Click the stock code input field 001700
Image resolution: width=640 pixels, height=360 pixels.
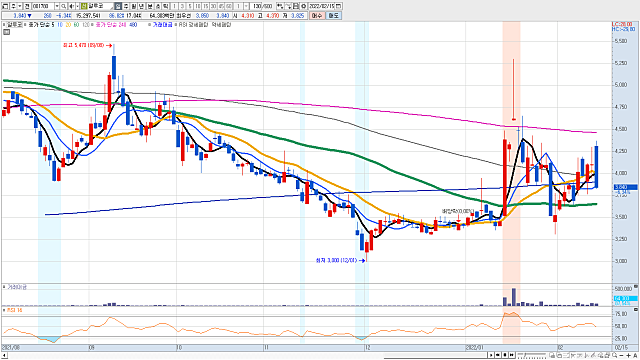(43, 6)
